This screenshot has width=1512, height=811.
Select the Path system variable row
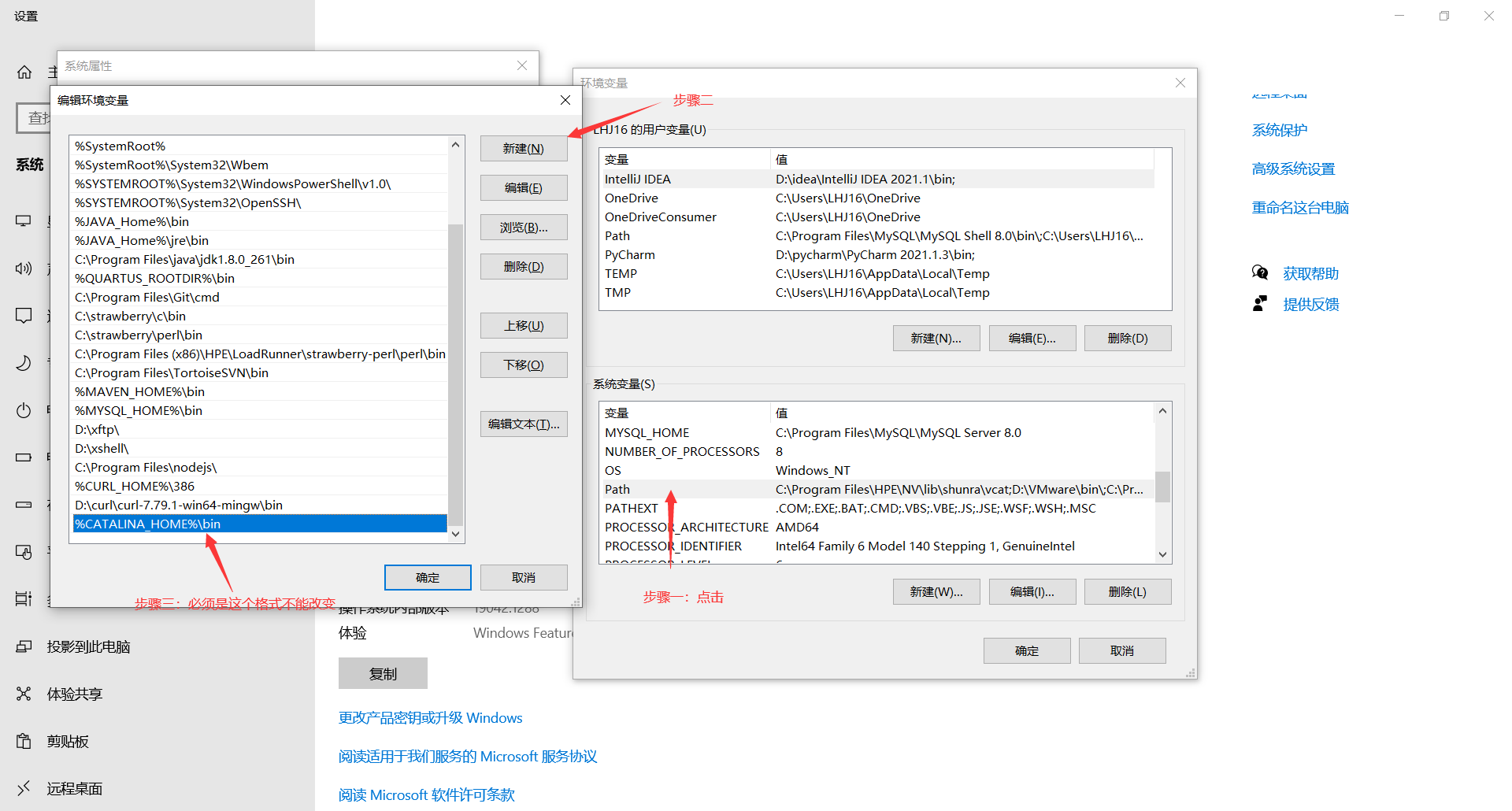tap(877, 489)
